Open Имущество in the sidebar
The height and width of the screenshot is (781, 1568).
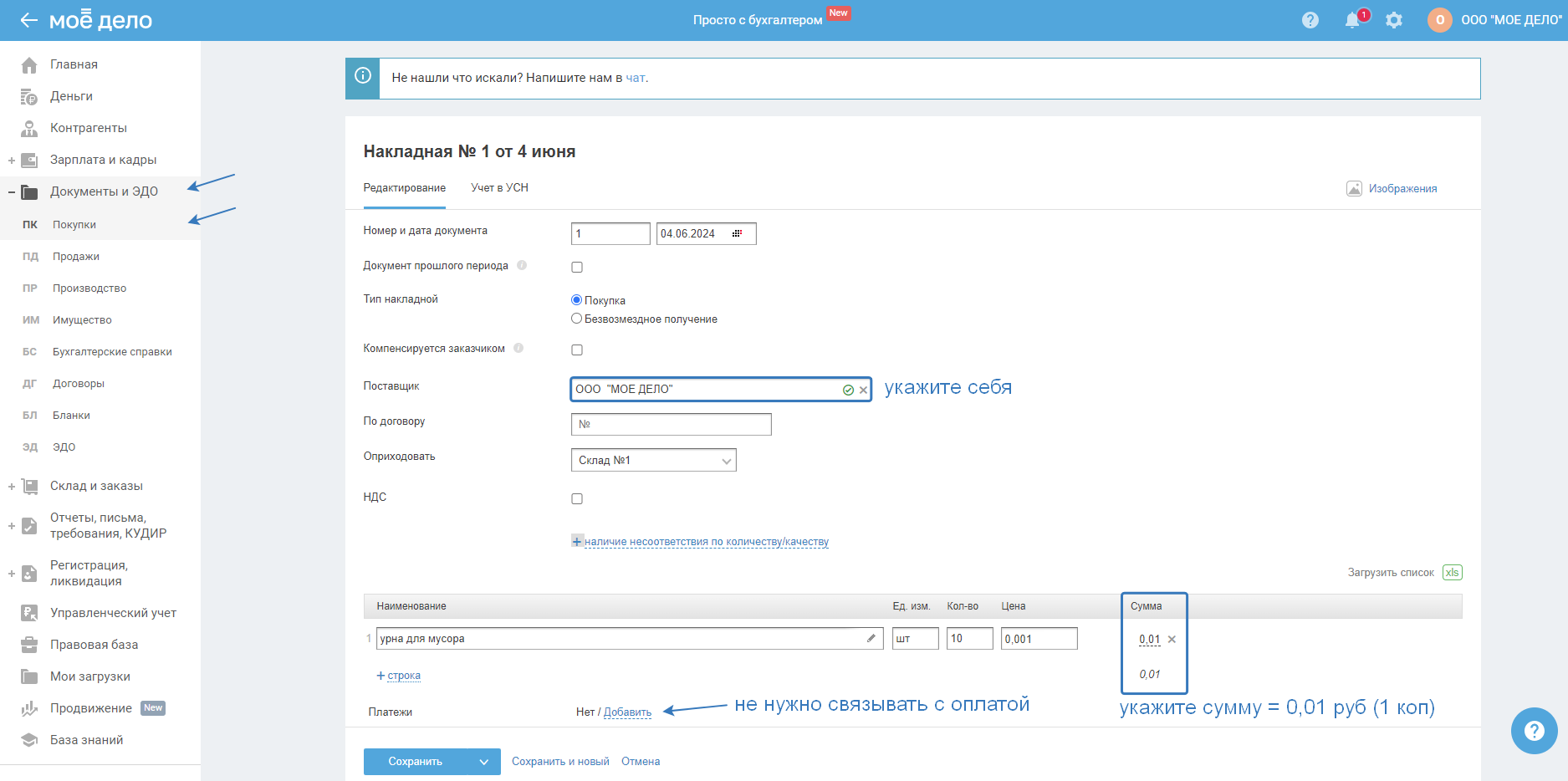click(x=82, y=319)
